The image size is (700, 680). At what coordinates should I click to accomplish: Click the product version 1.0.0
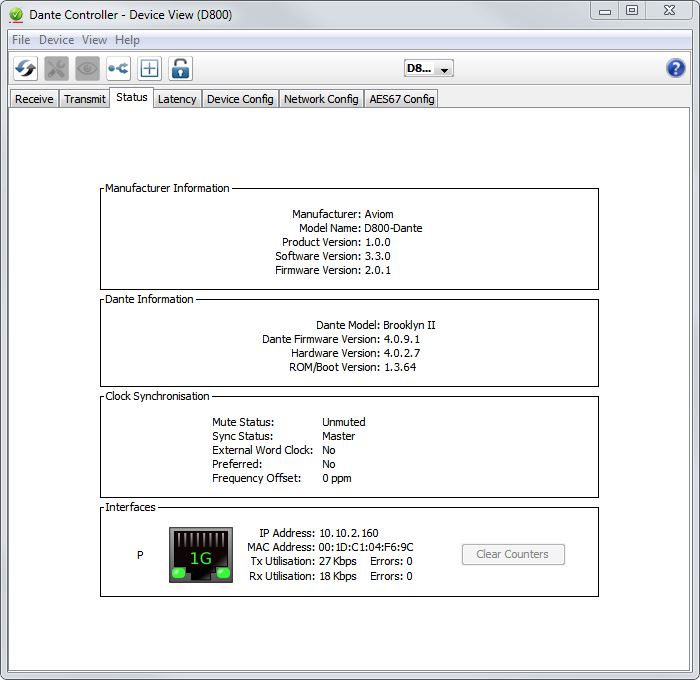point(378,242)
